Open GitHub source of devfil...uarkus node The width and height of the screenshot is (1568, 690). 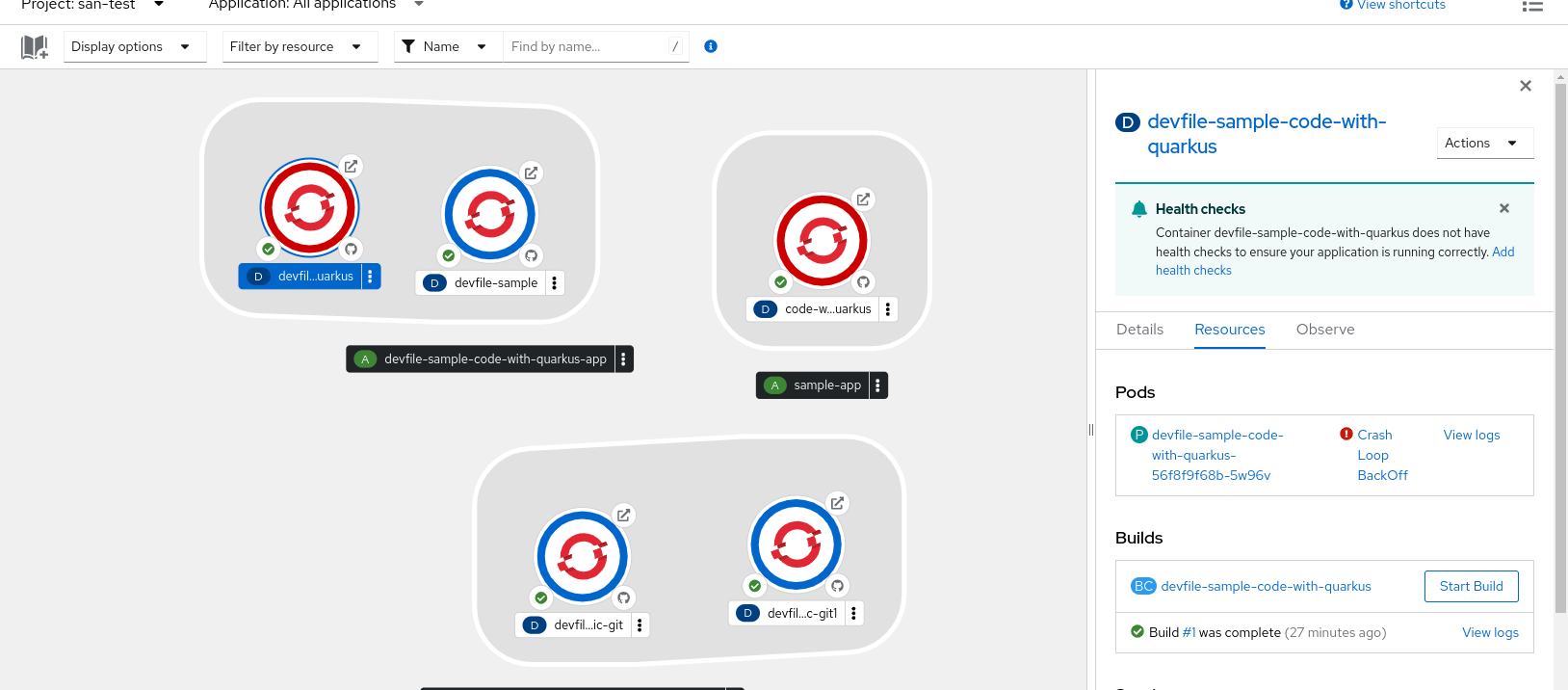[x=352, y=249]
